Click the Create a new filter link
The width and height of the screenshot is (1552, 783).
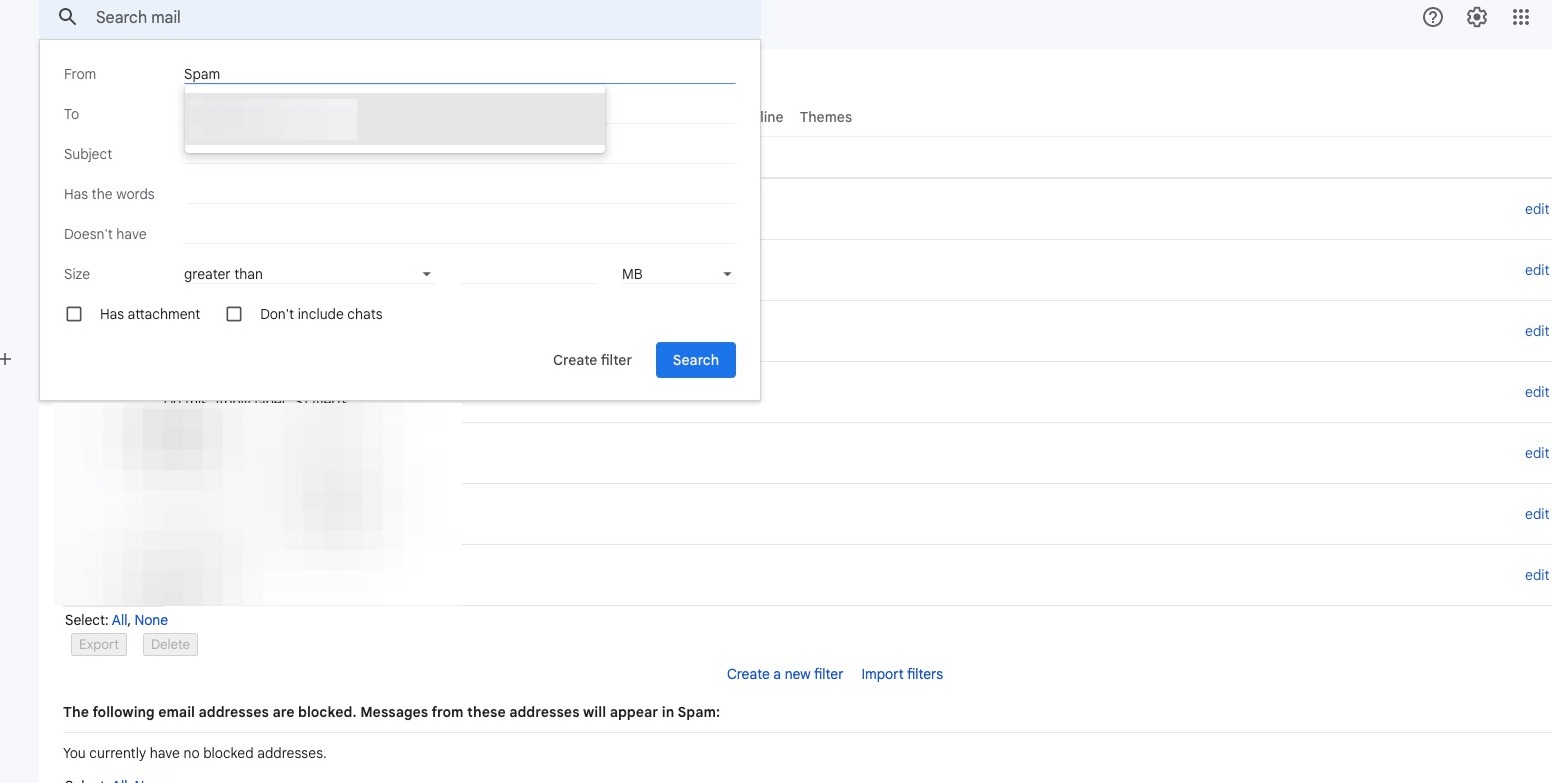[785, 674]
